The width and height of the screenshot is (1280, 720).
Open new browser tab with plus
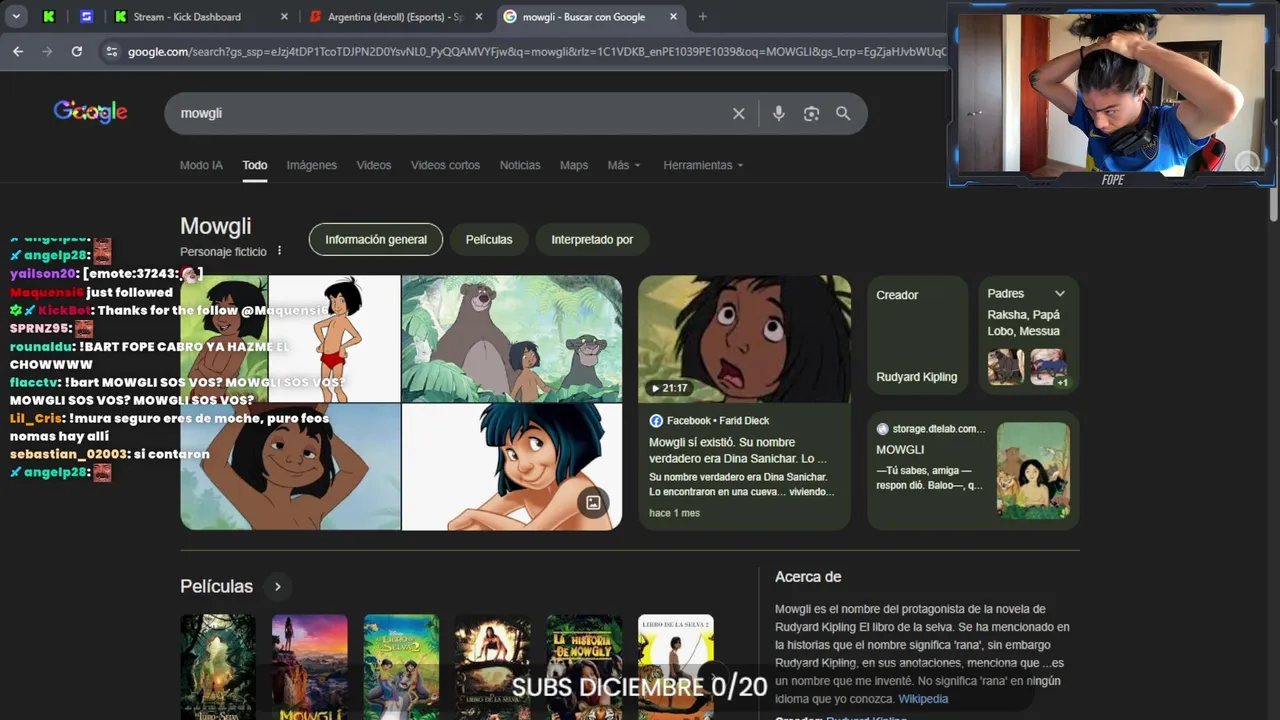(703, 17)
